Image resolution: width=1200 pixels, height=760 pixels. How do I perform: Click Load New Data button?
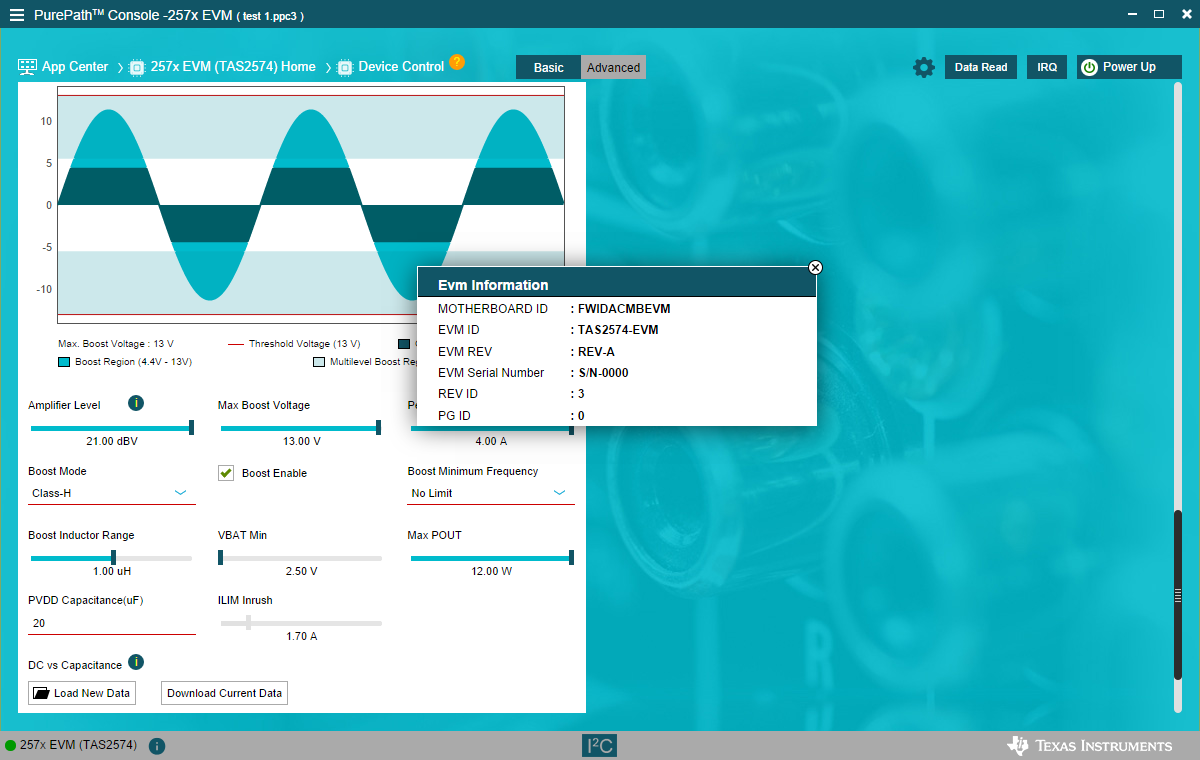(82, 693)
